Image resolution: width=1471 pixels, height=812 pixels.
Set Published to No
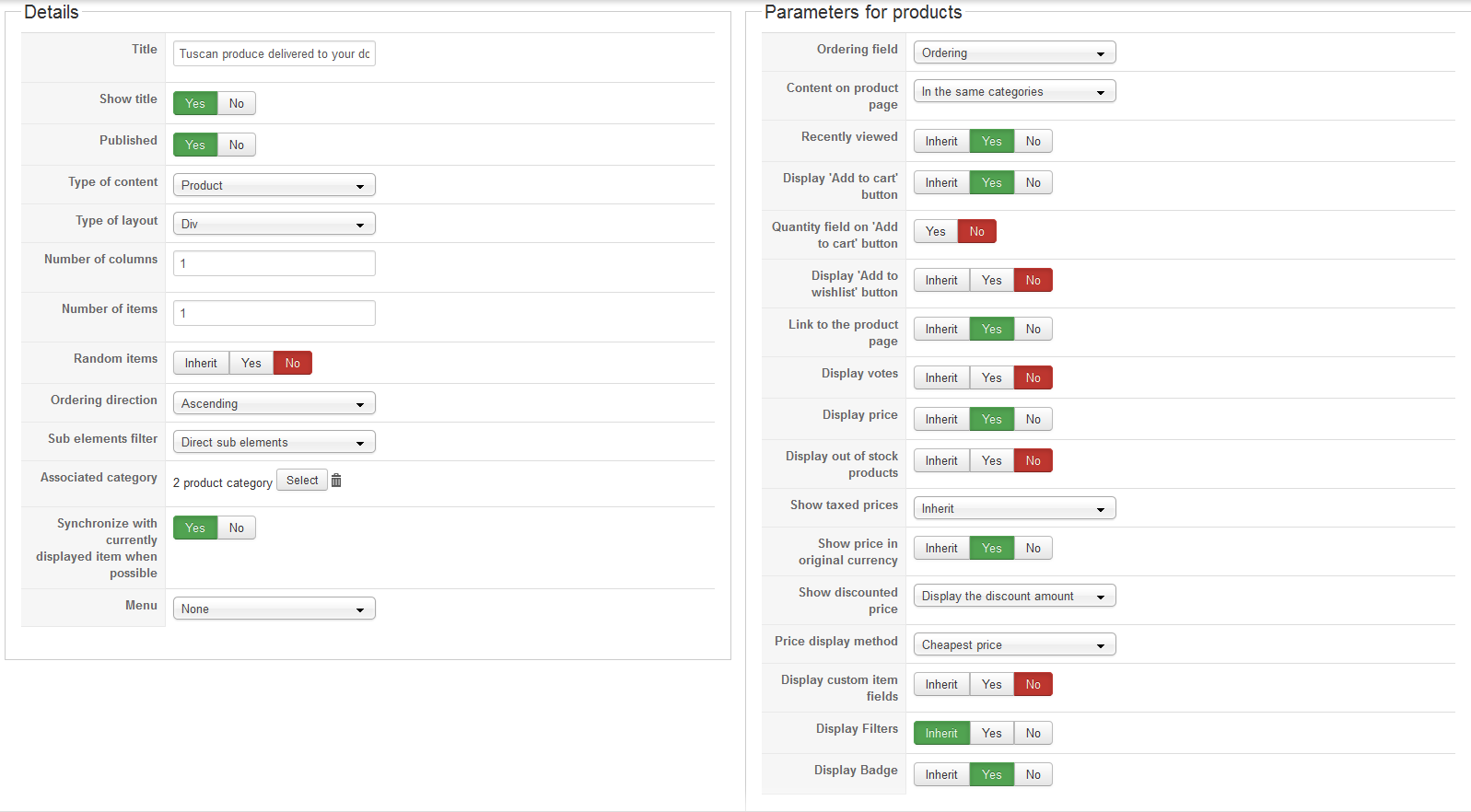[237, 145]
